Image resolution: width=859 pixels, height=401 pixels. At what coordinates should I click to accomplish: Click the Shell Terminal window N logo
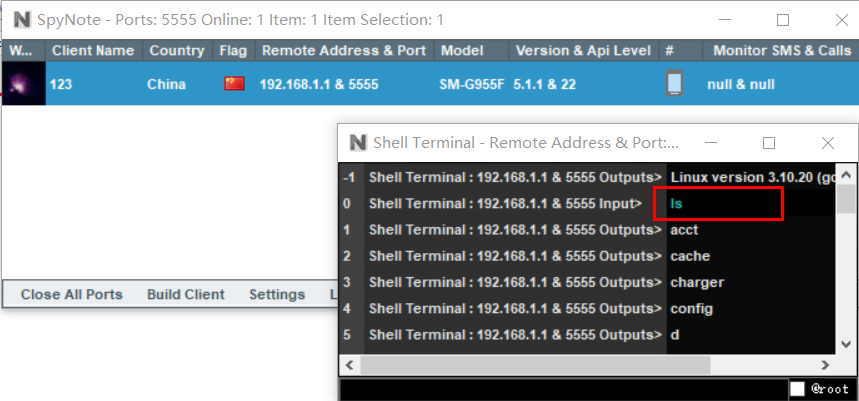(357, 143)
